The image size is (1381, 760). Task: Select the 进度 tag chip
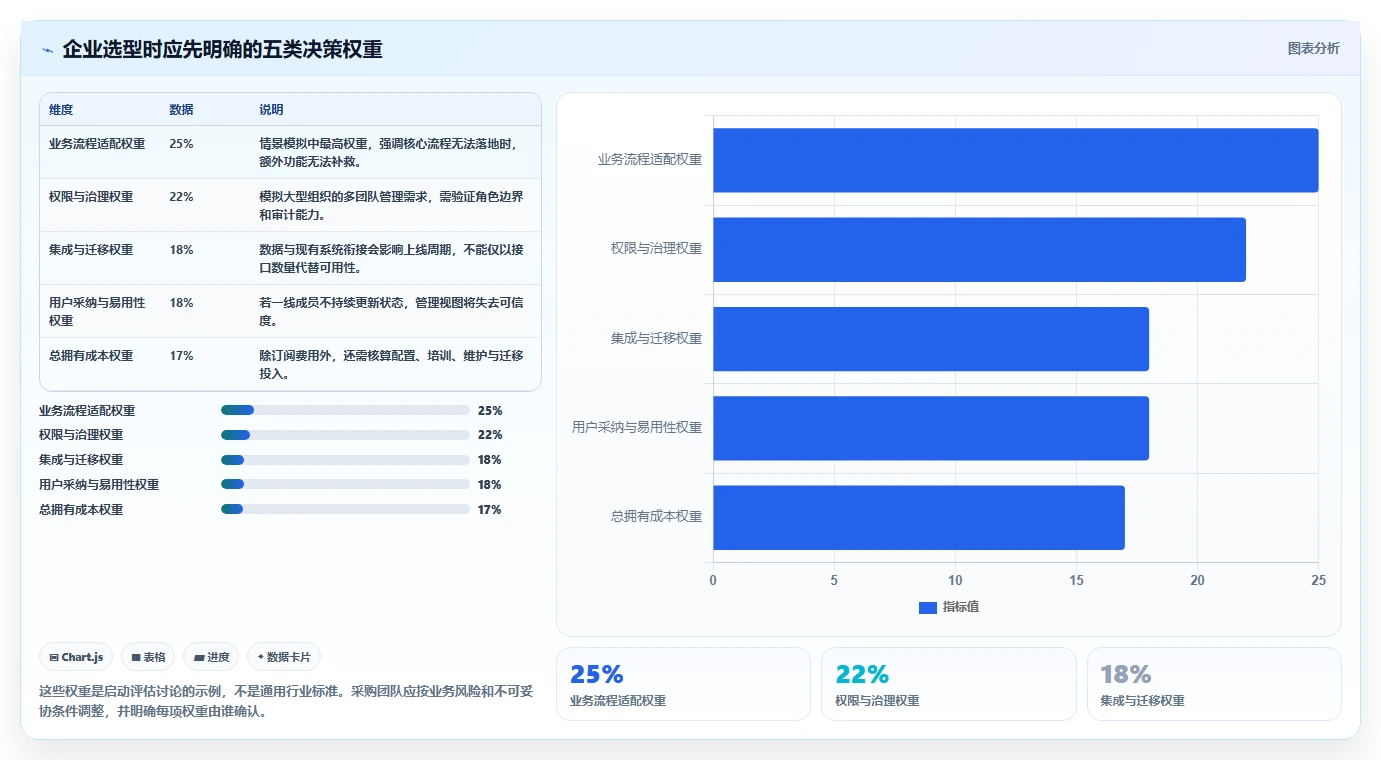pos(211,657)
